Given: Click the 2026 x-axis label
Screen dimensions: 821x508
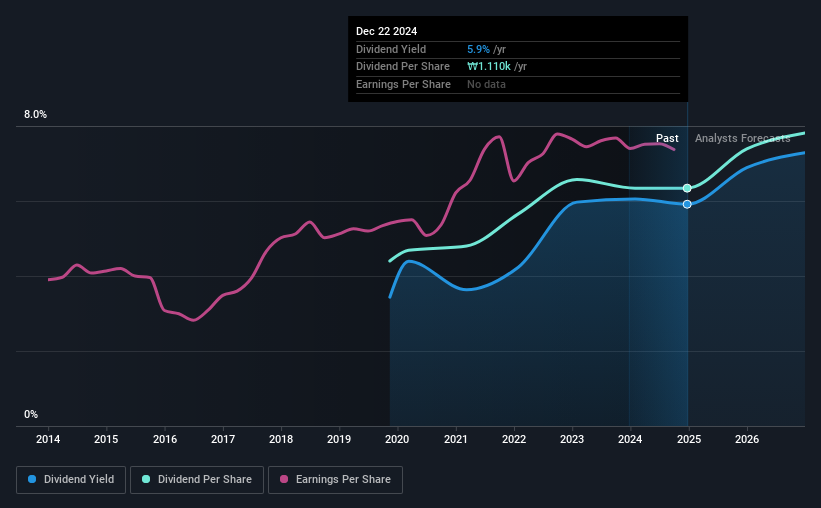Looking at the screenshot, I should (747, 439).
